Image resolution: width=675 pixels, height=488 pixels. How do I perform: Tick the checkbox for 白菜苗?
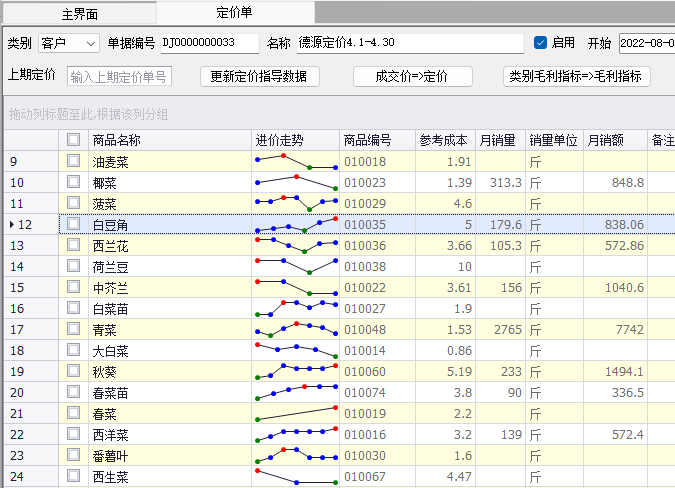[x=74, y=308]
